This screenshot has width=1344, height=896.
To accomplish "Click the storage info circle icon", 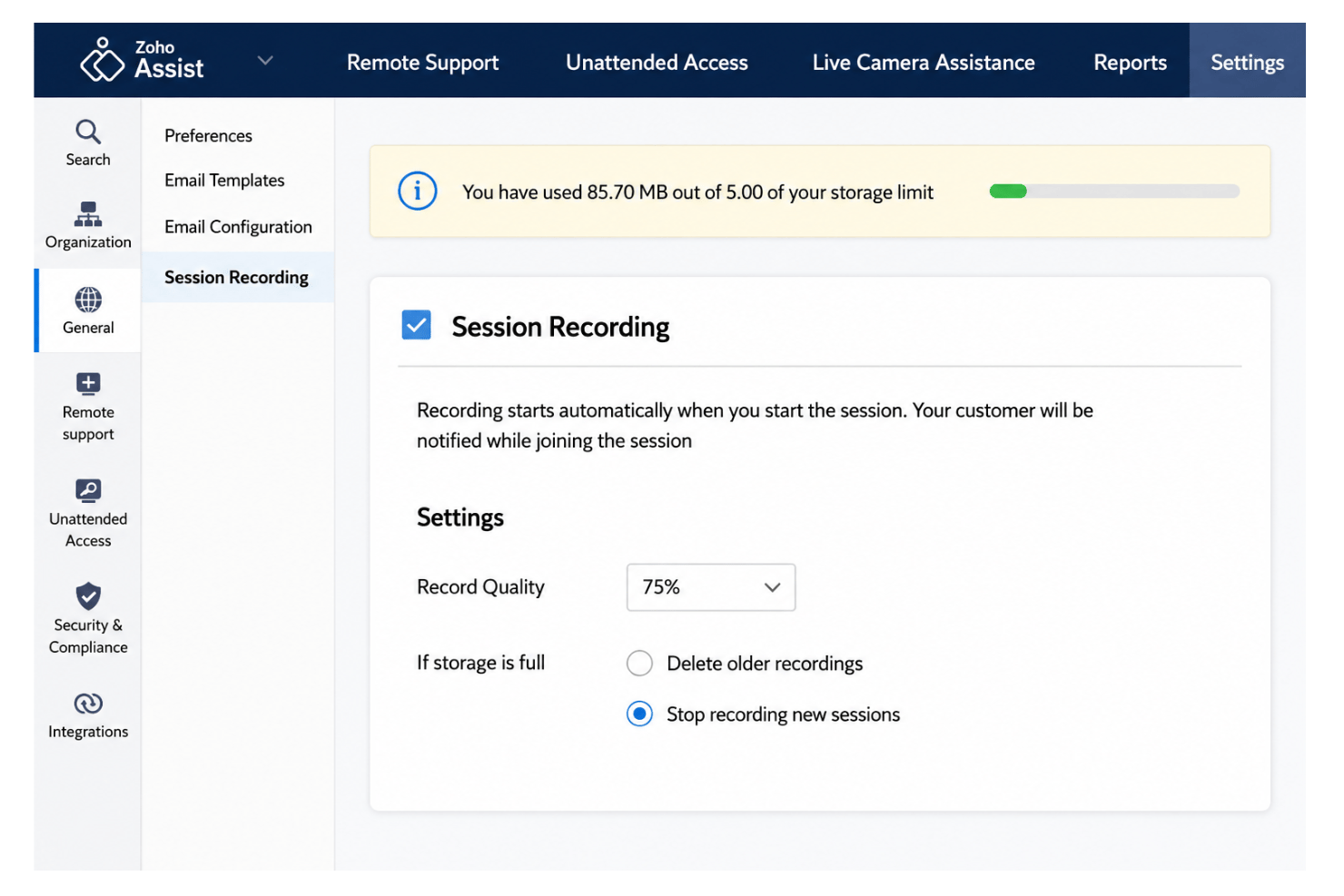I will click(418, 192).
